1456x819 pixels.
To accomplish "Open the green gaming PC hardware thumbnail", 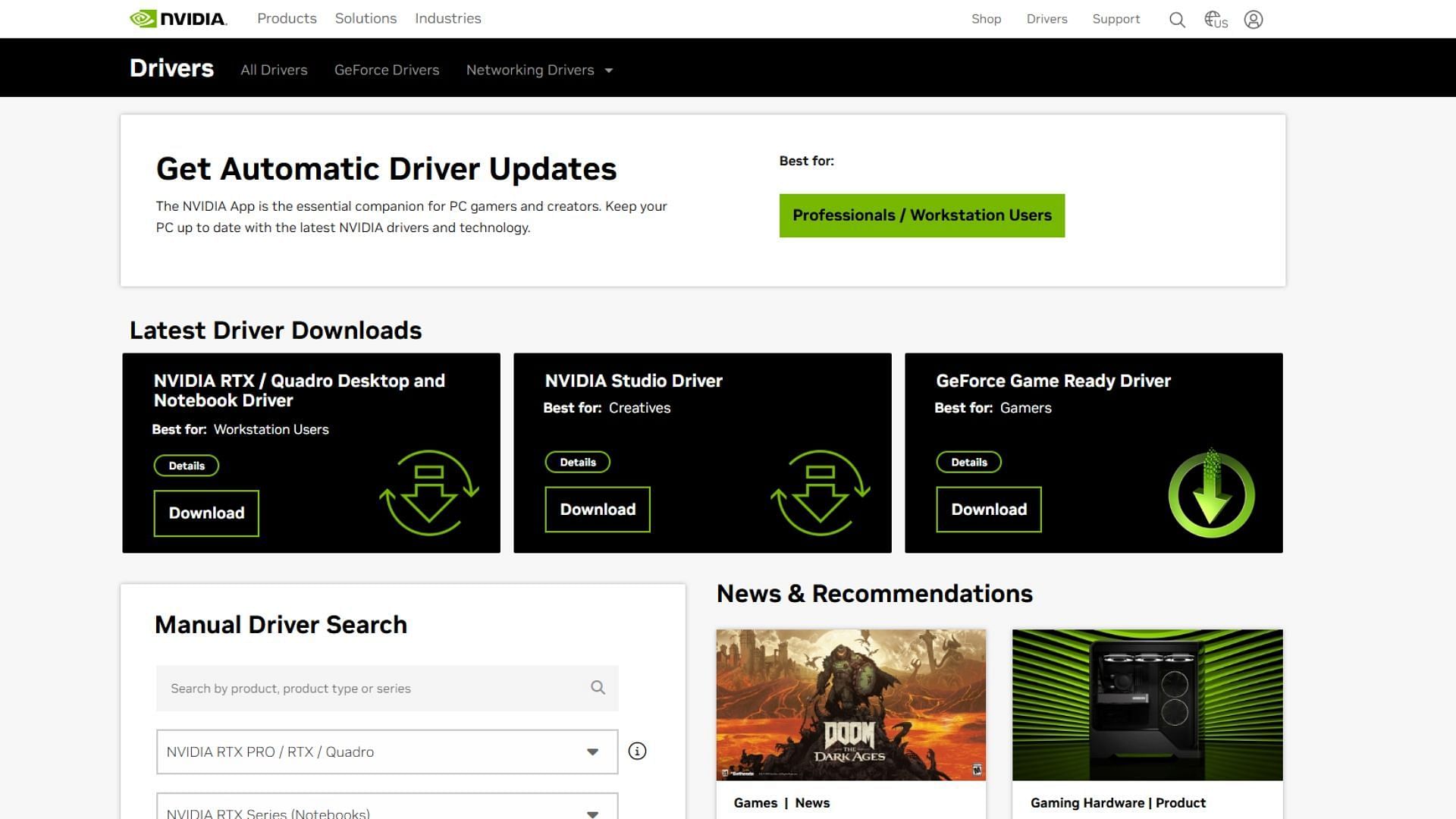I will [1147, 704].
